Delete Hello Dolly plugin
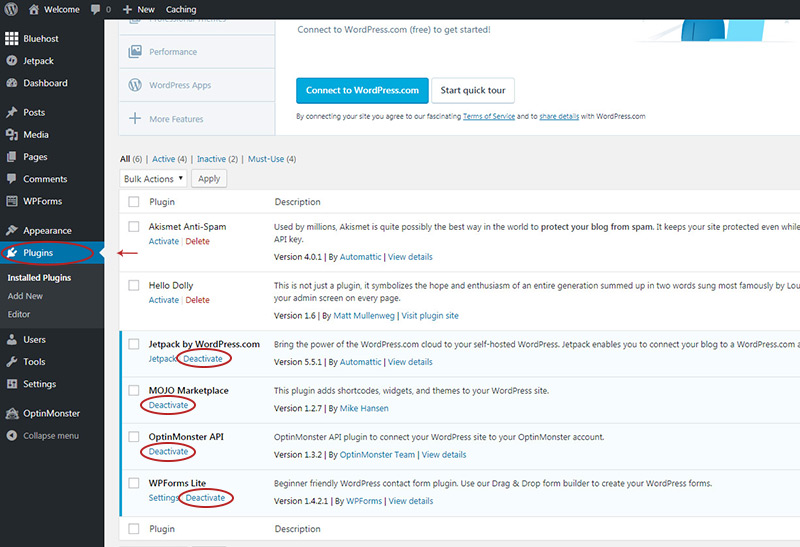800x547 pixels. (x=197, y=300)
